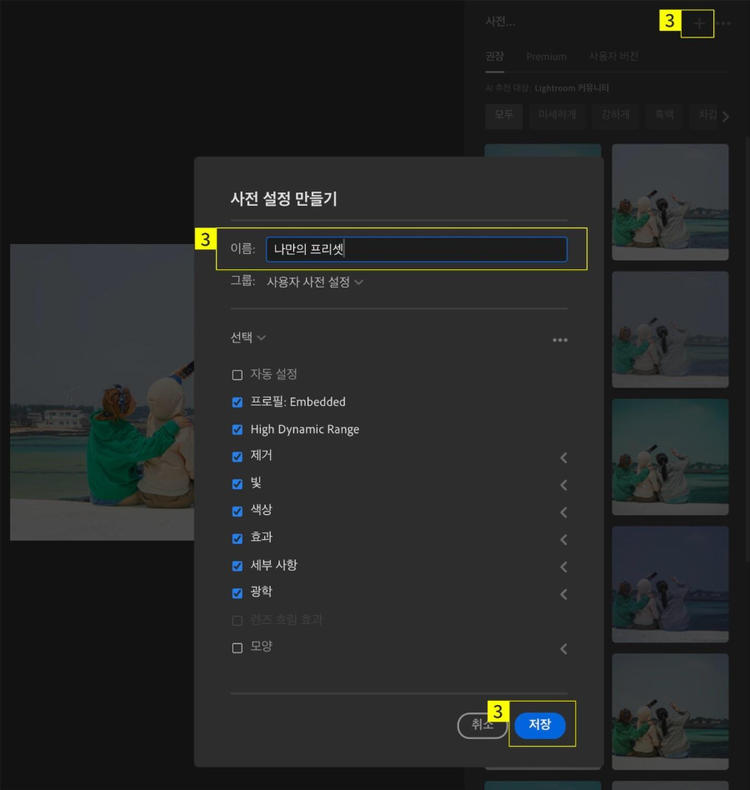Uncheck 프로필: Embedded checkbox
This screenshot has height=790, width=750.
coord(237,402)
